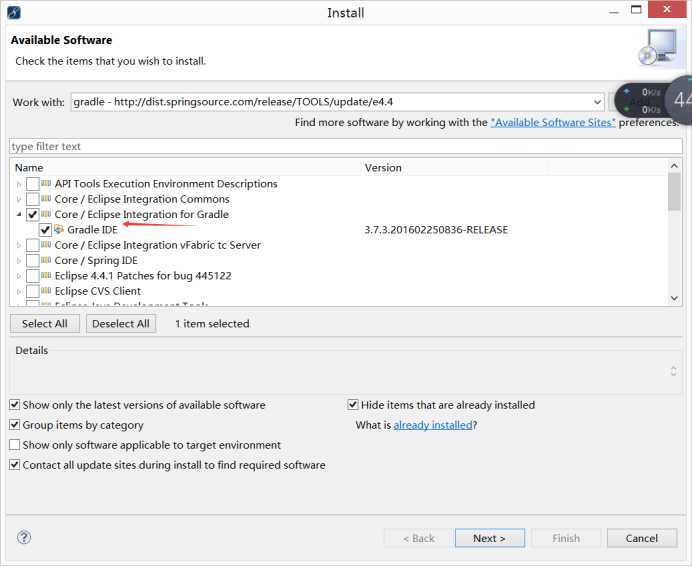Click the category icon beside Eclipse CVS Client
Image resolution: width=692 pixels, height=567 pixels.
(x=46, y=291)
